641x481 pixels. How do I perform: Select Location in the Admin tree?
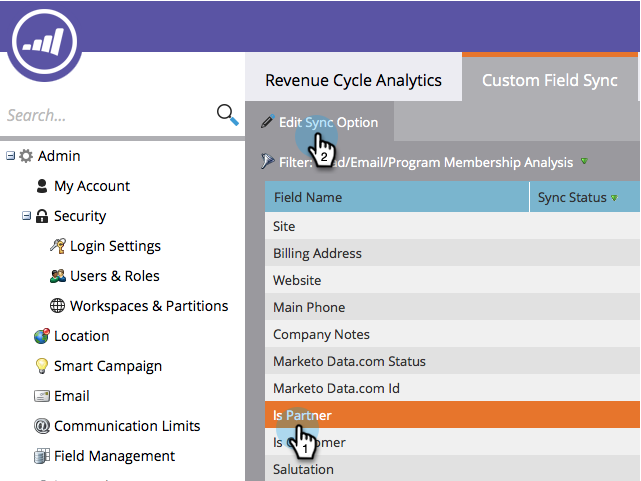click(x=81, y=336)
